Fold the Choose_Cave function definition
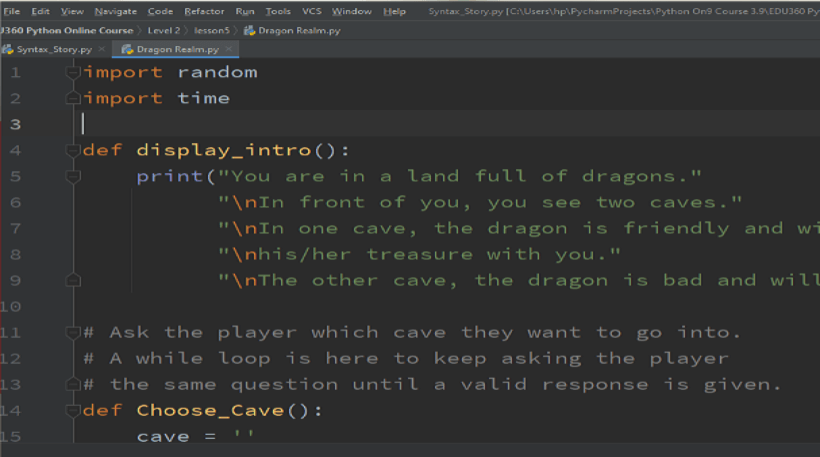 (x=73, y=410)
